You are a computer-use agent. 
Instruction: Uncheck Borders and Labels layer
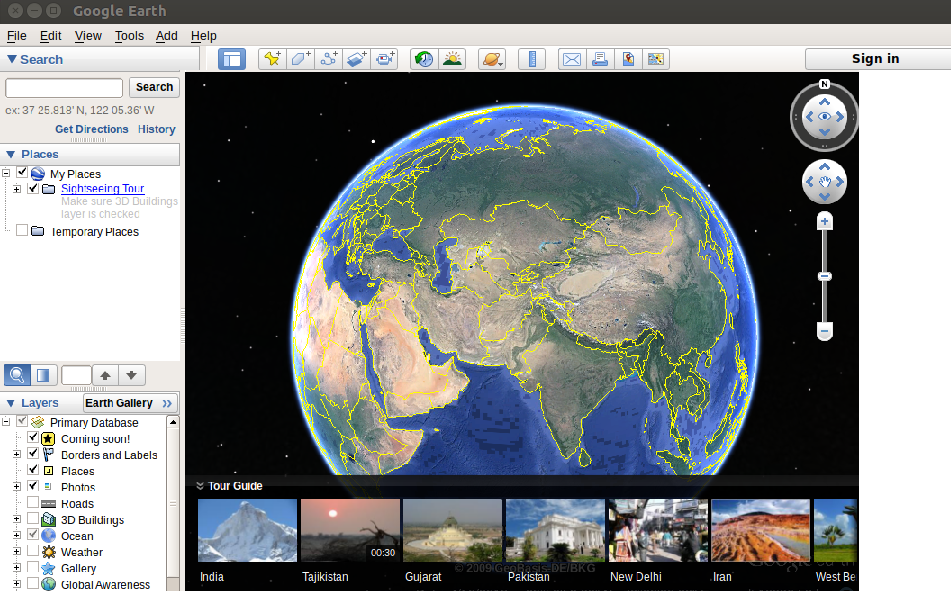[33, 453]
